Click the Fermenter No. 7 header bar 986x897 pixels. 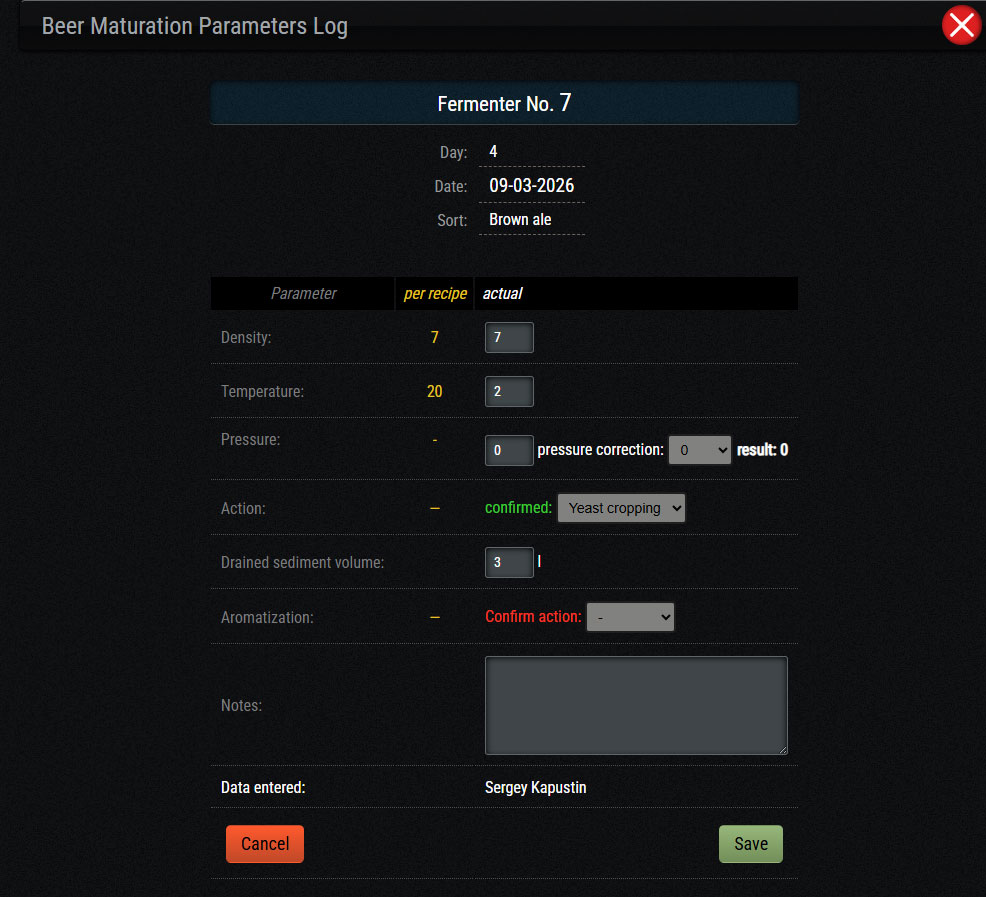point(504,103)
